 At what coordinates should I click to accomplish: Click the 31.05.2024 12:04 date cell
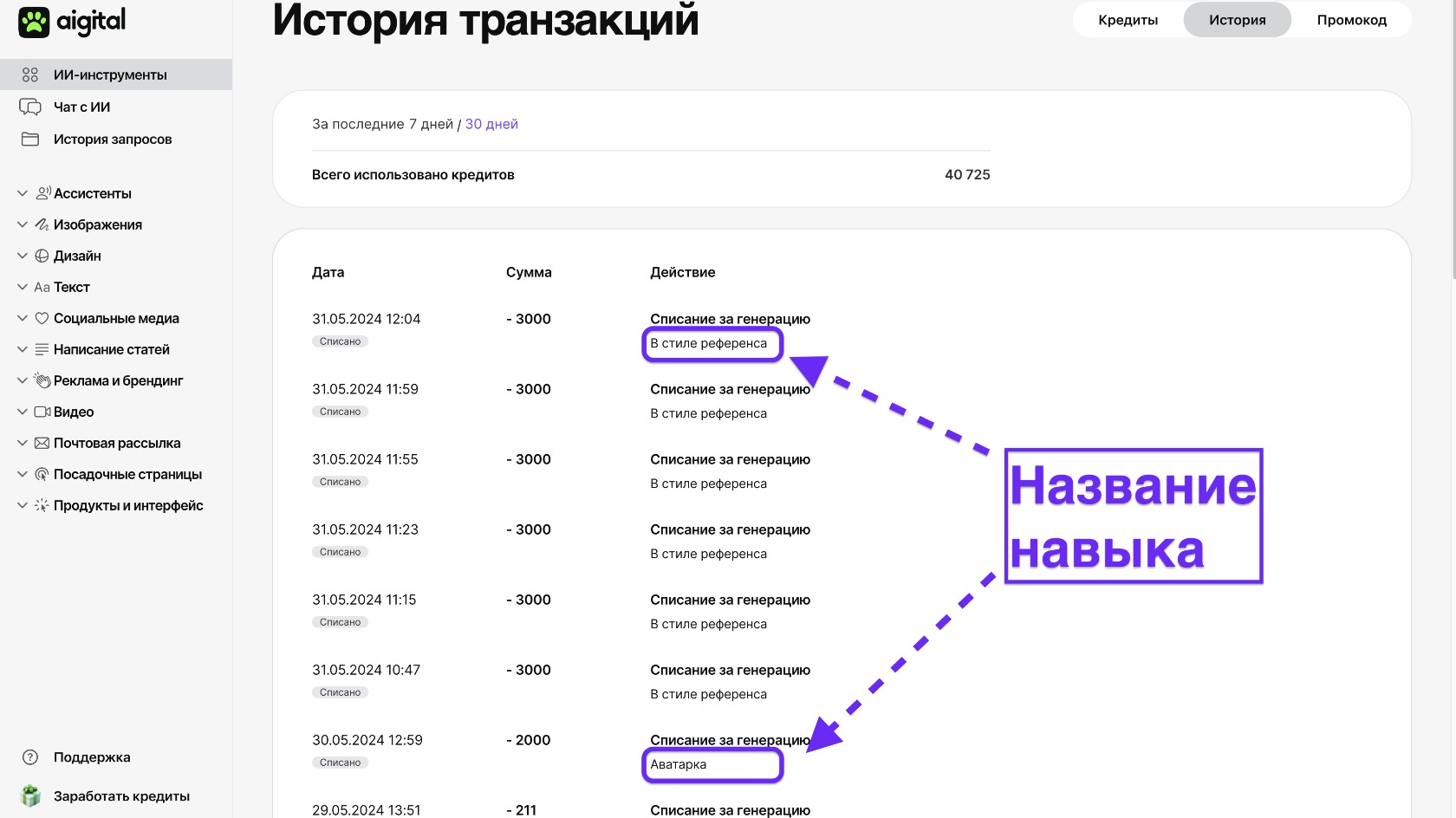tap(366, 319)
